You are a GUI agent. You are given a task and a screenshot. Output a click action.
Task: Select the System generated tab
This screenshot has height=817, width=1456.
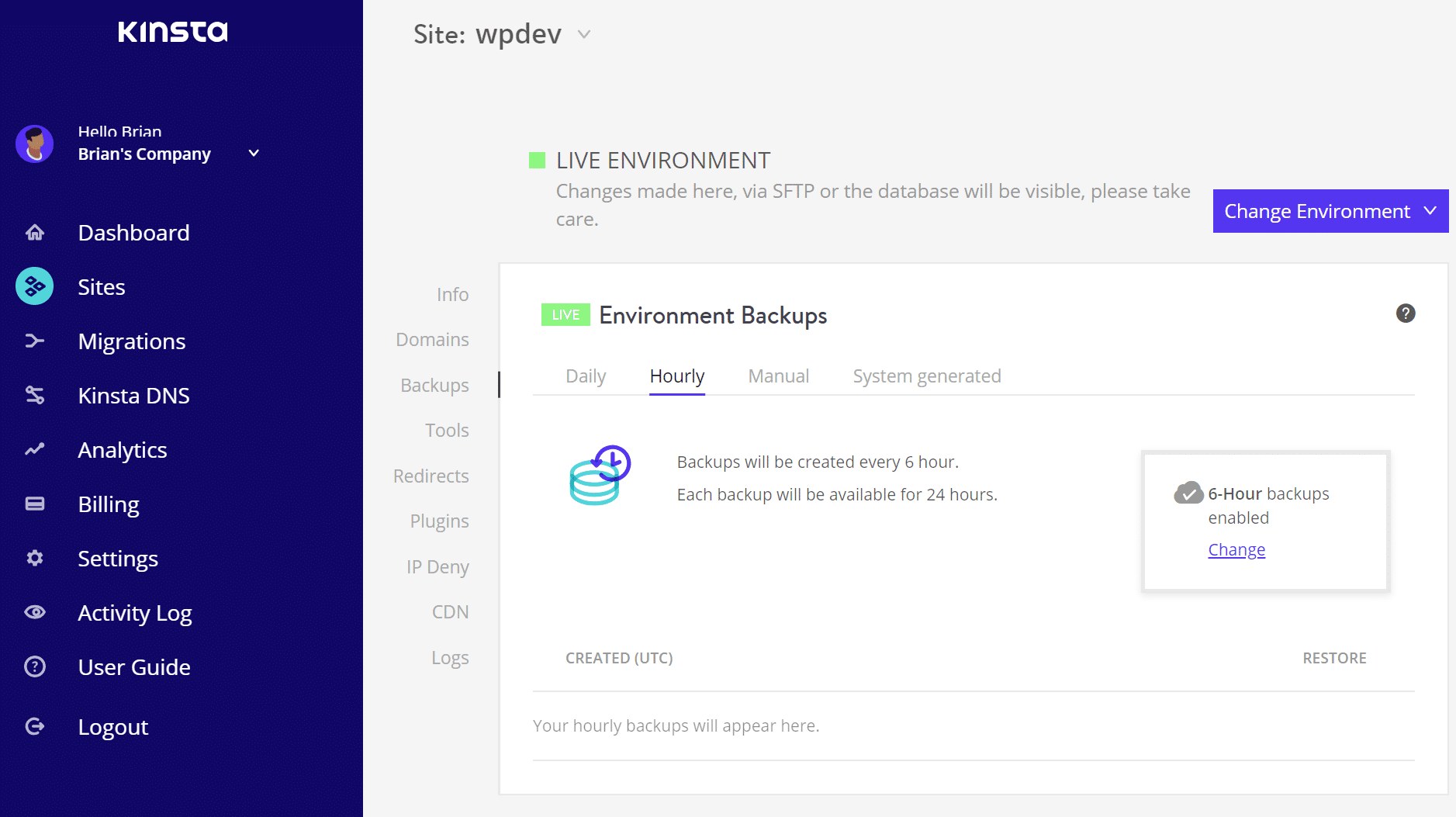coord(927,376)
